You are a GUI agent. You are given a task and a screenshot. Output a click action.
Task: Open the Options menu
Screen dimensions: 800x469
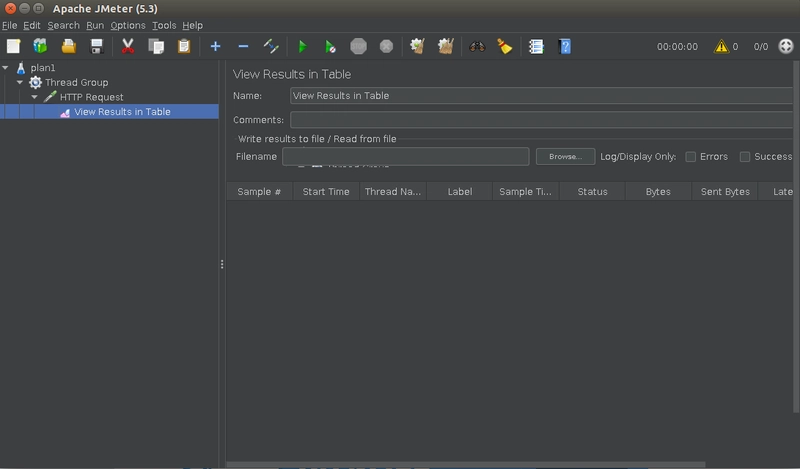pyautogui.click(x=128, y=25)
